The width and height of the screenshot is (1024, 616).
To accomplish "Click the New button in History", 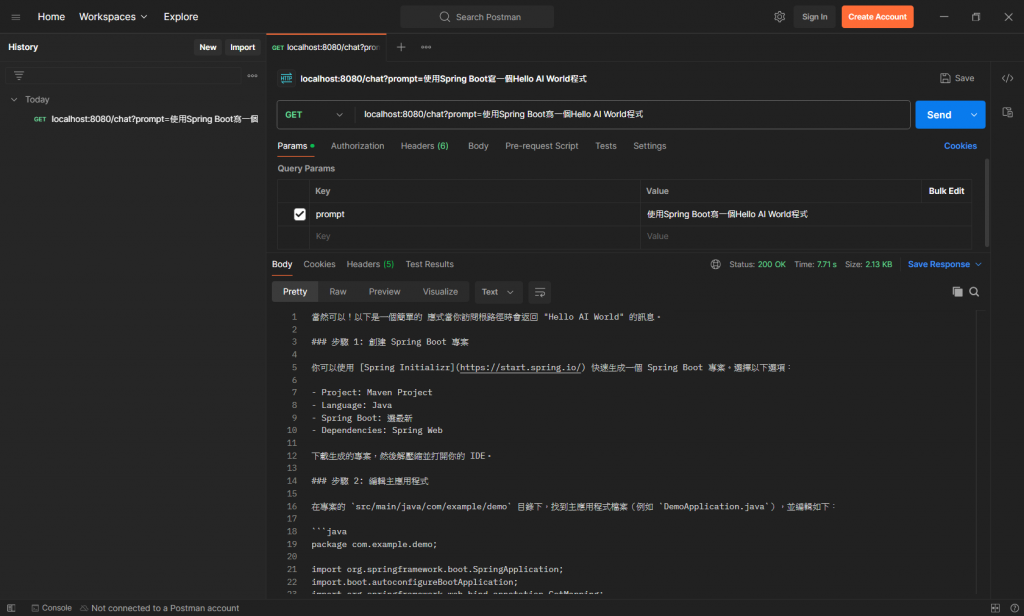I will pyautogui.click(x=208, y=47).
